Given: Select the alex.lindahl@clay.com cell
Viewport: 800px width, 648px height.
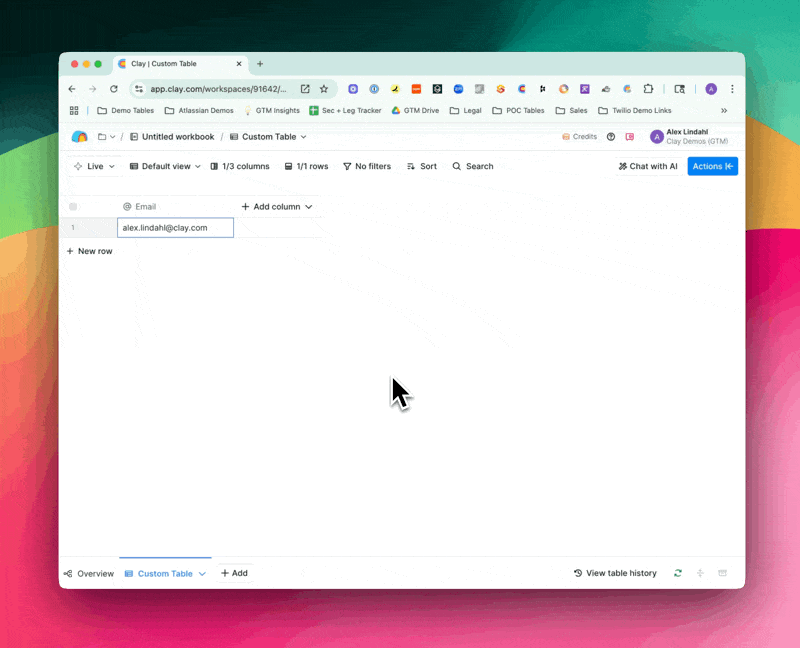Looking at the screenshot, I should (176, 228).
